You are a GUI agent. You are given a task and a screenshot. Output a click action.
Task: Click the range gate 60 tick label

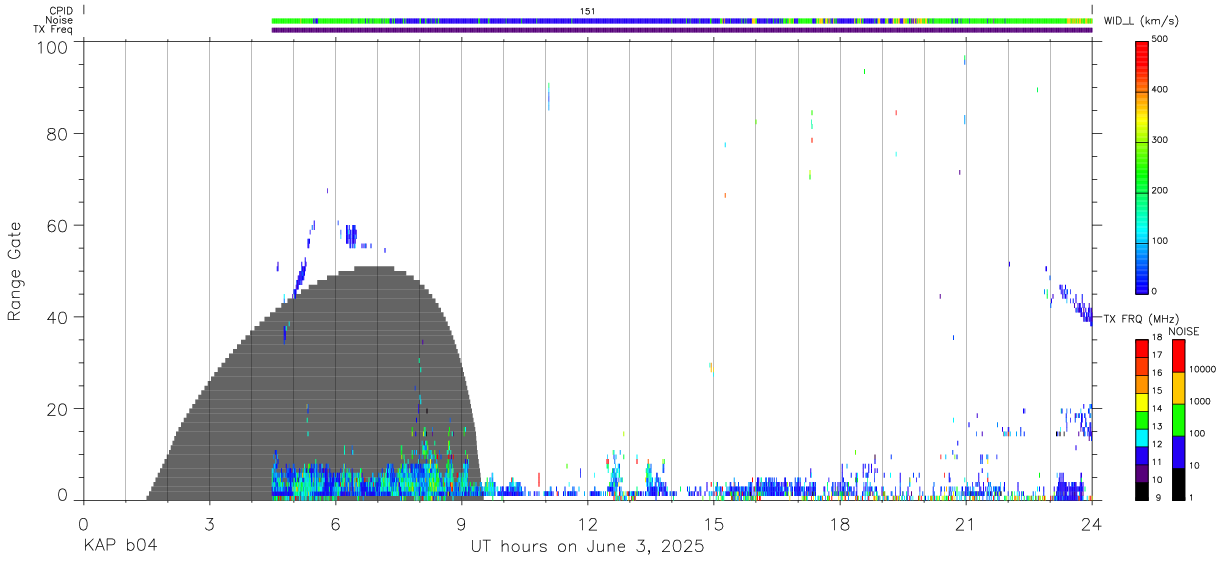(x=57, y=225)
